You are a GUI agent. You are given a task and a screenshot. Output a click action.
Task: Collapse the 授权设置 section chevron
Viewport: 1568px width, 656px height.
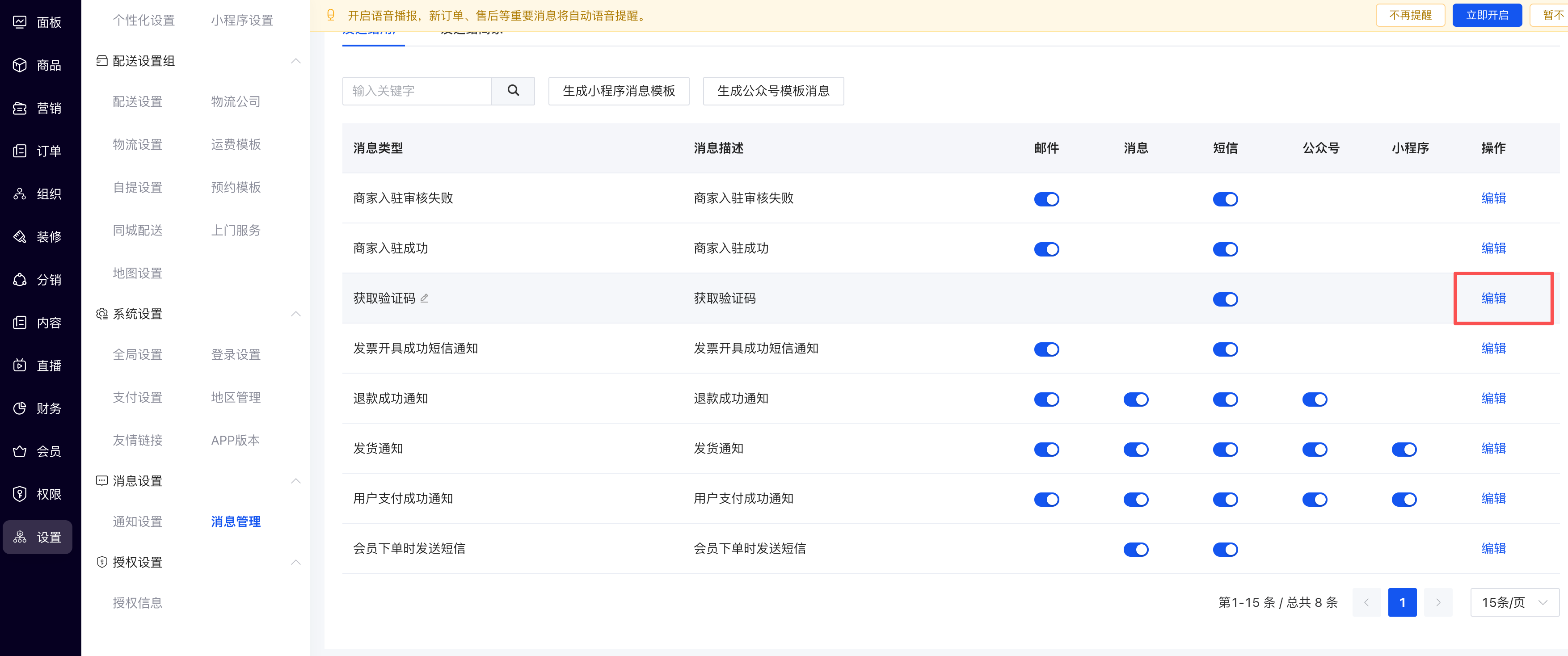296,562
